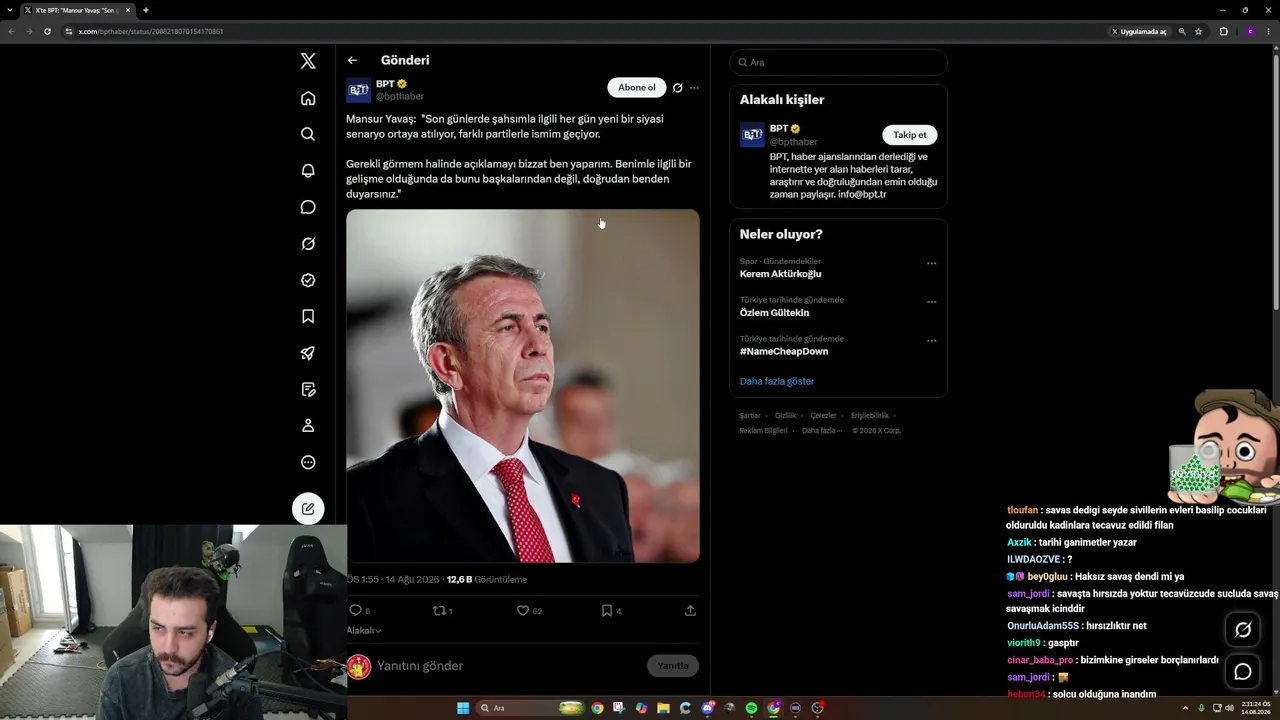The height and width of the screenshot is (720, 1280).
Task: Reply to the post via comment icon
Action: [x=355, y=610]
